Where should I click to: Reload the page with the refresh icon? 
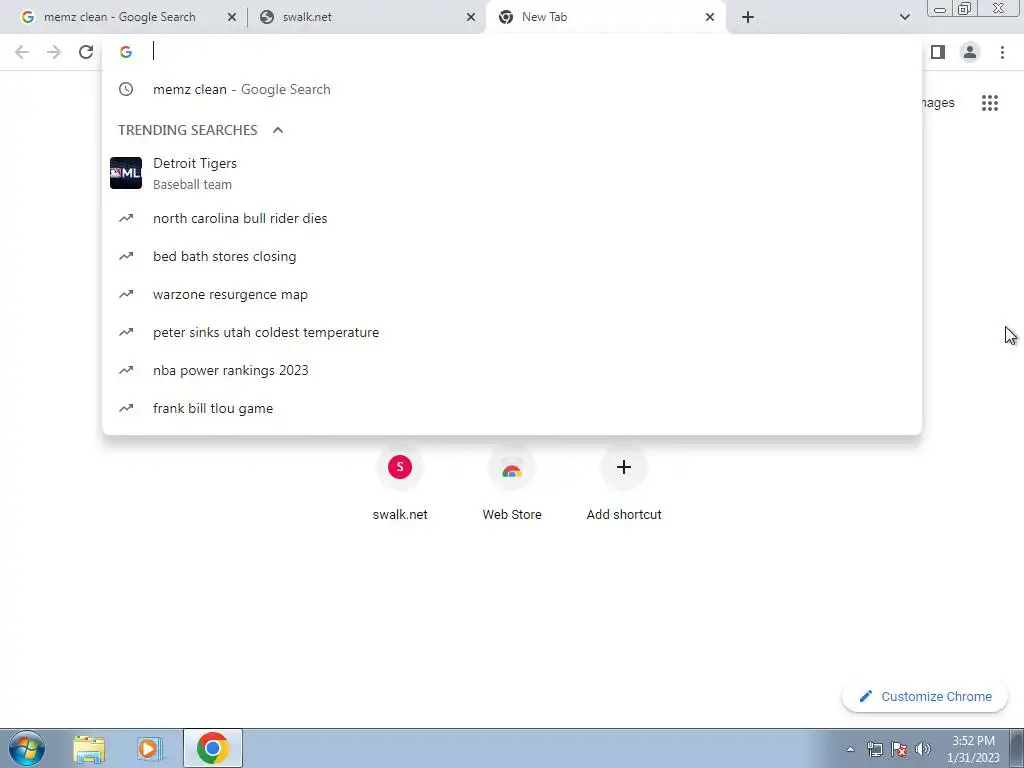(86, 52)
